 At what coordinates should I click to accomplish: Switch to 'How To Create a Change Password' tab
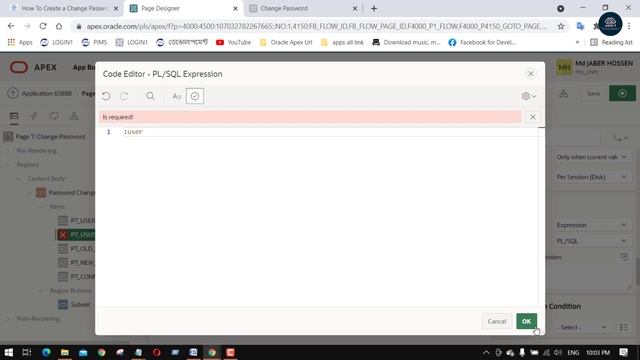64,8
